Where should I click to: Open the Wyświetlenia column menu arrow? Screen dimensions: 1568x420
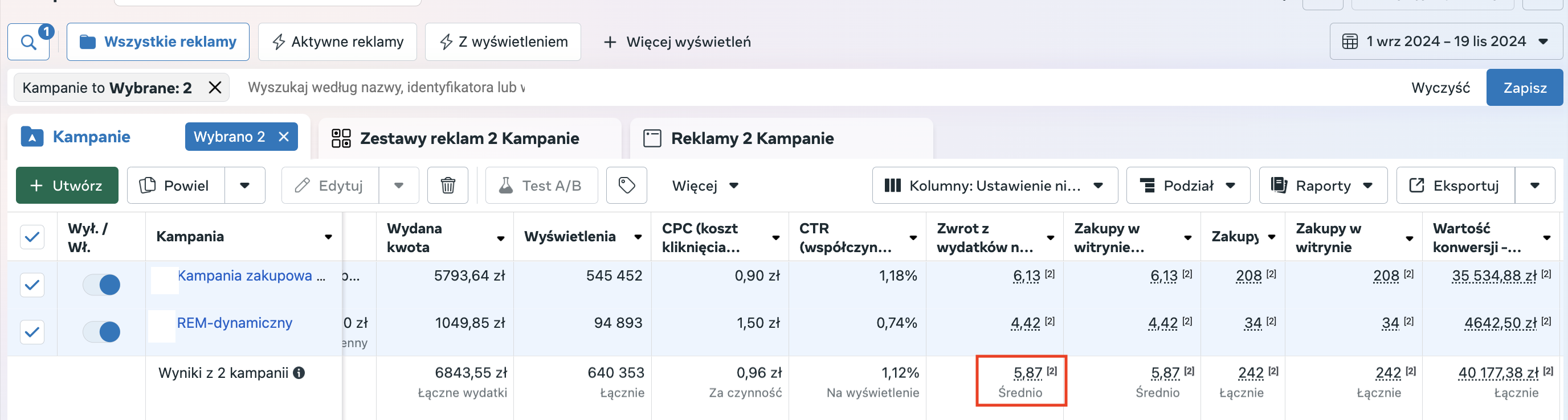638,237
